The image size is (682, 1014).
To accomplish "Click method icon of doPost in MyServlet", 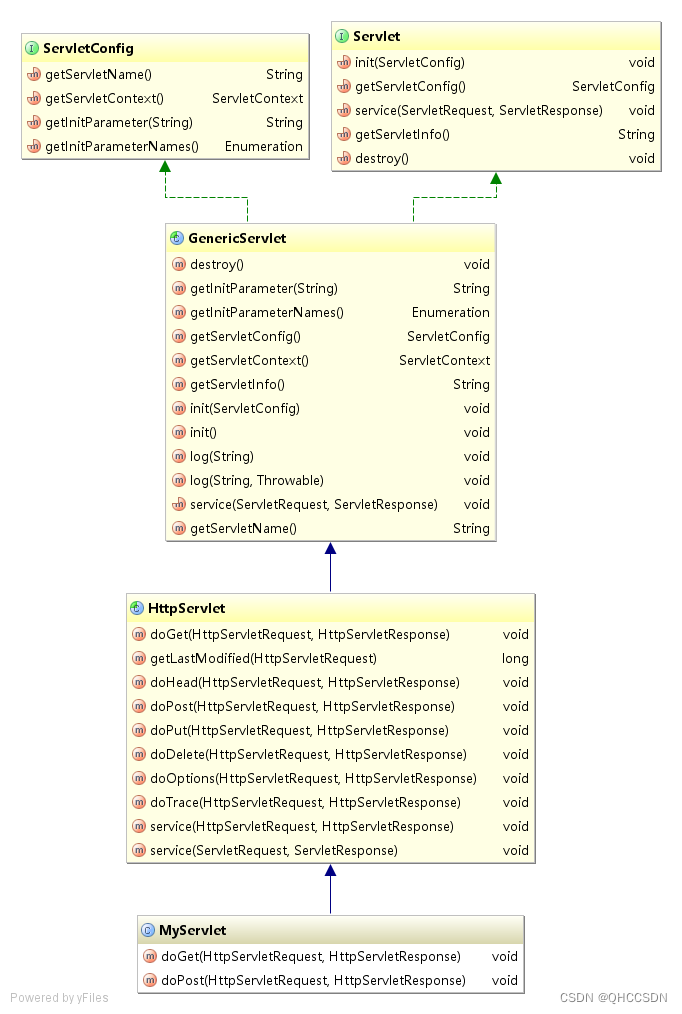I will [x=150, y=980].
